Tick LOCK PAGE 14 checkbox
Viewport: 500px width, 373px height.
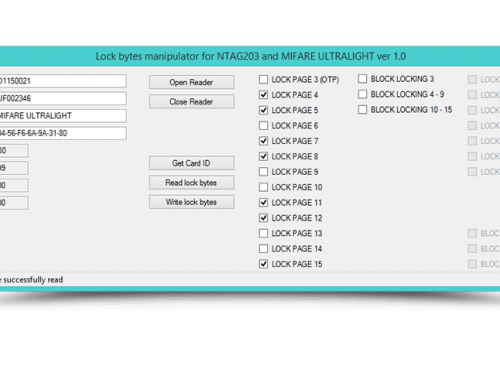click(263, 248)
